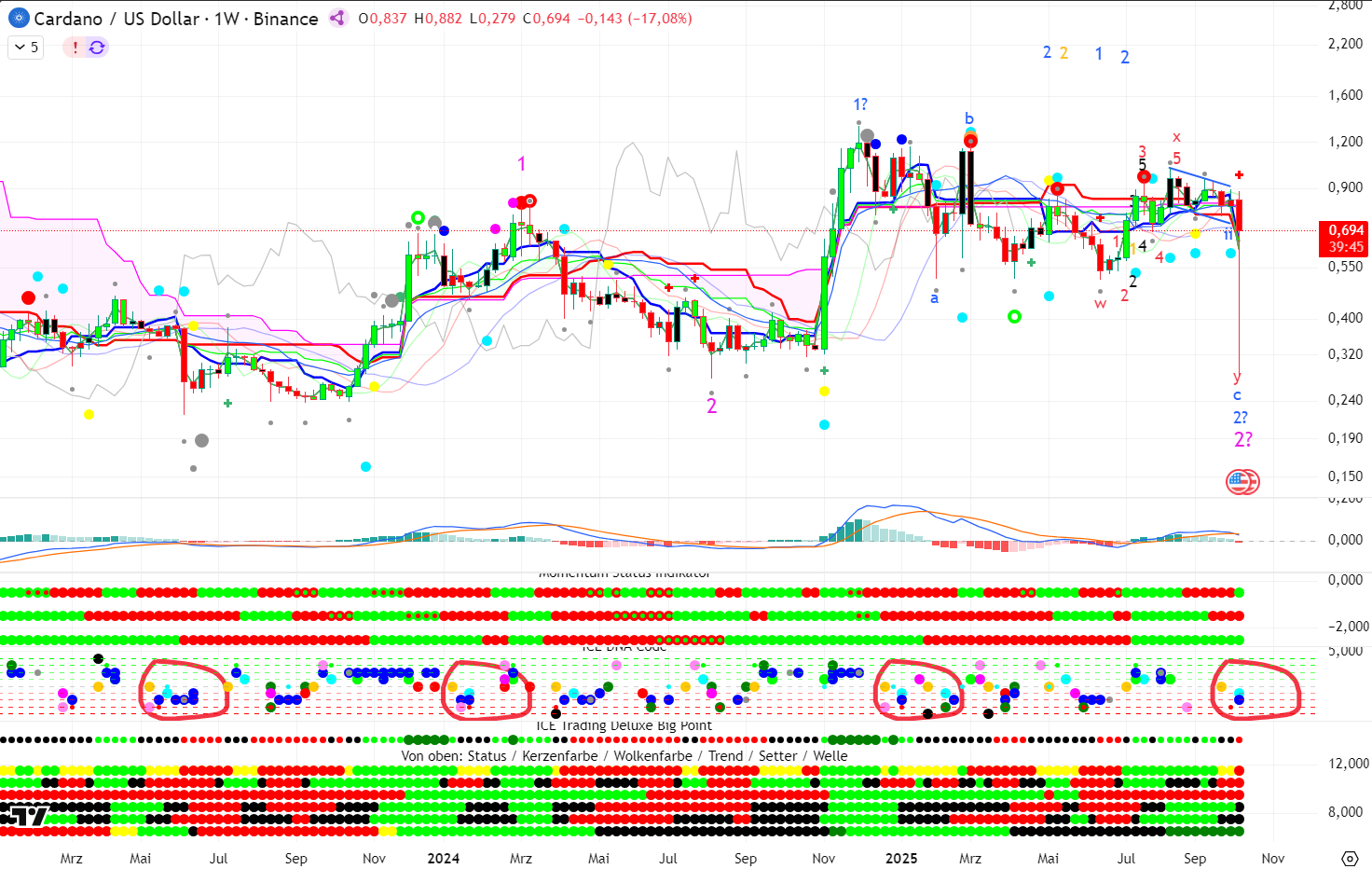Click the Cardano coin logo icon
The width and height of the screenshot is (1372, 869).
coord(18,19)
